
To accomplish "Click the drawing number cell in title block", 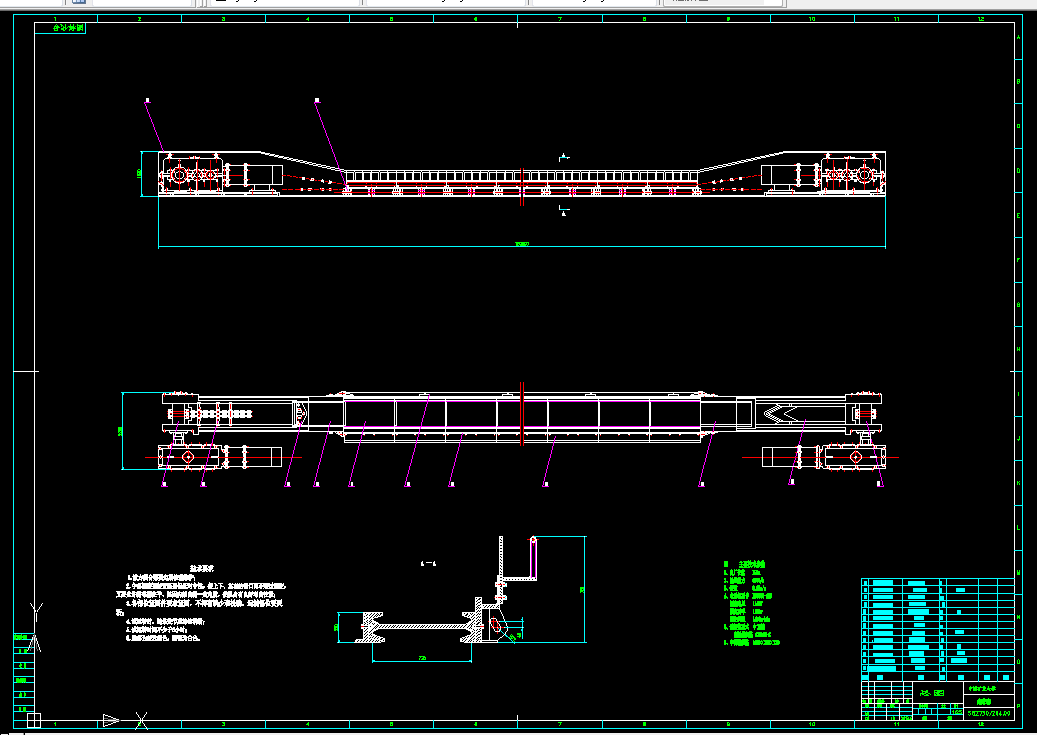I will tap(989, 714).
